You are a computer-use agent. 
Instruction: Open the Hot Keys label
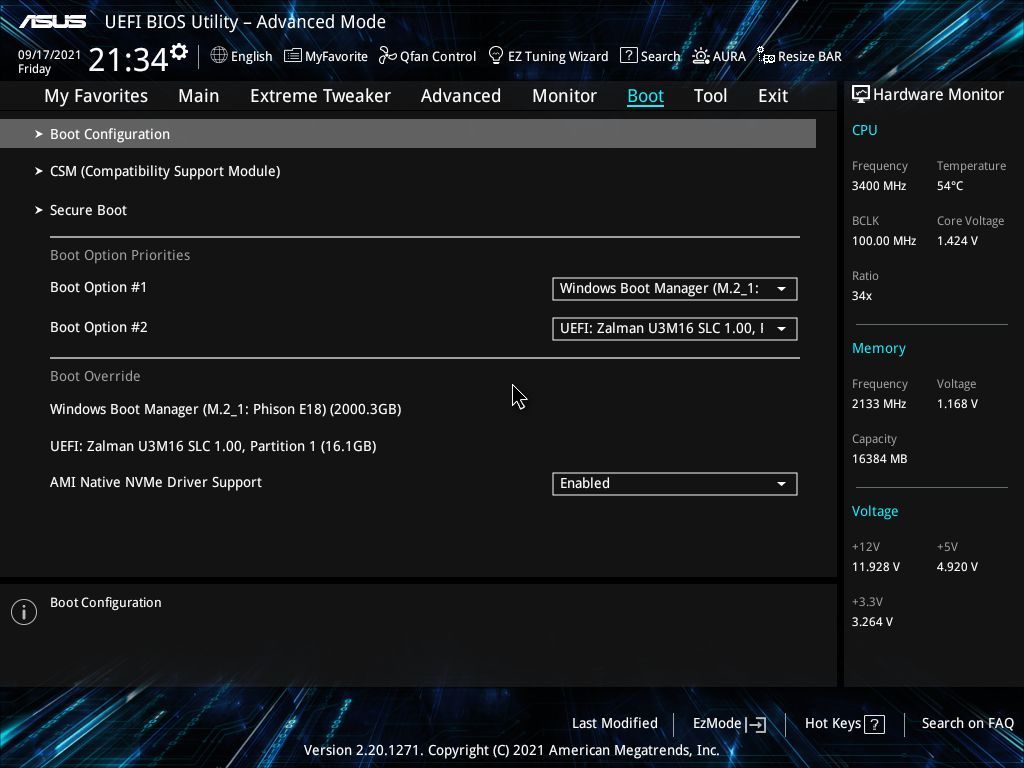(x=833, y=724)
